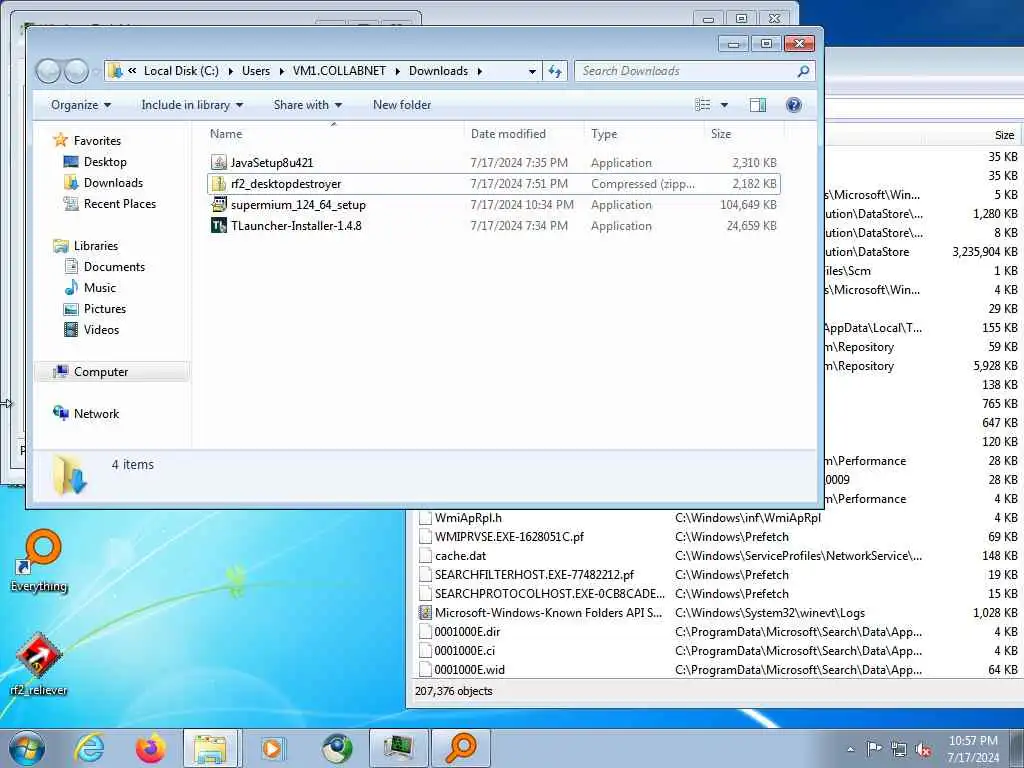This screenshot has width=1024, height=768.
Task: Open Windows Explorer taskbar button
Action: pos(212,748)
